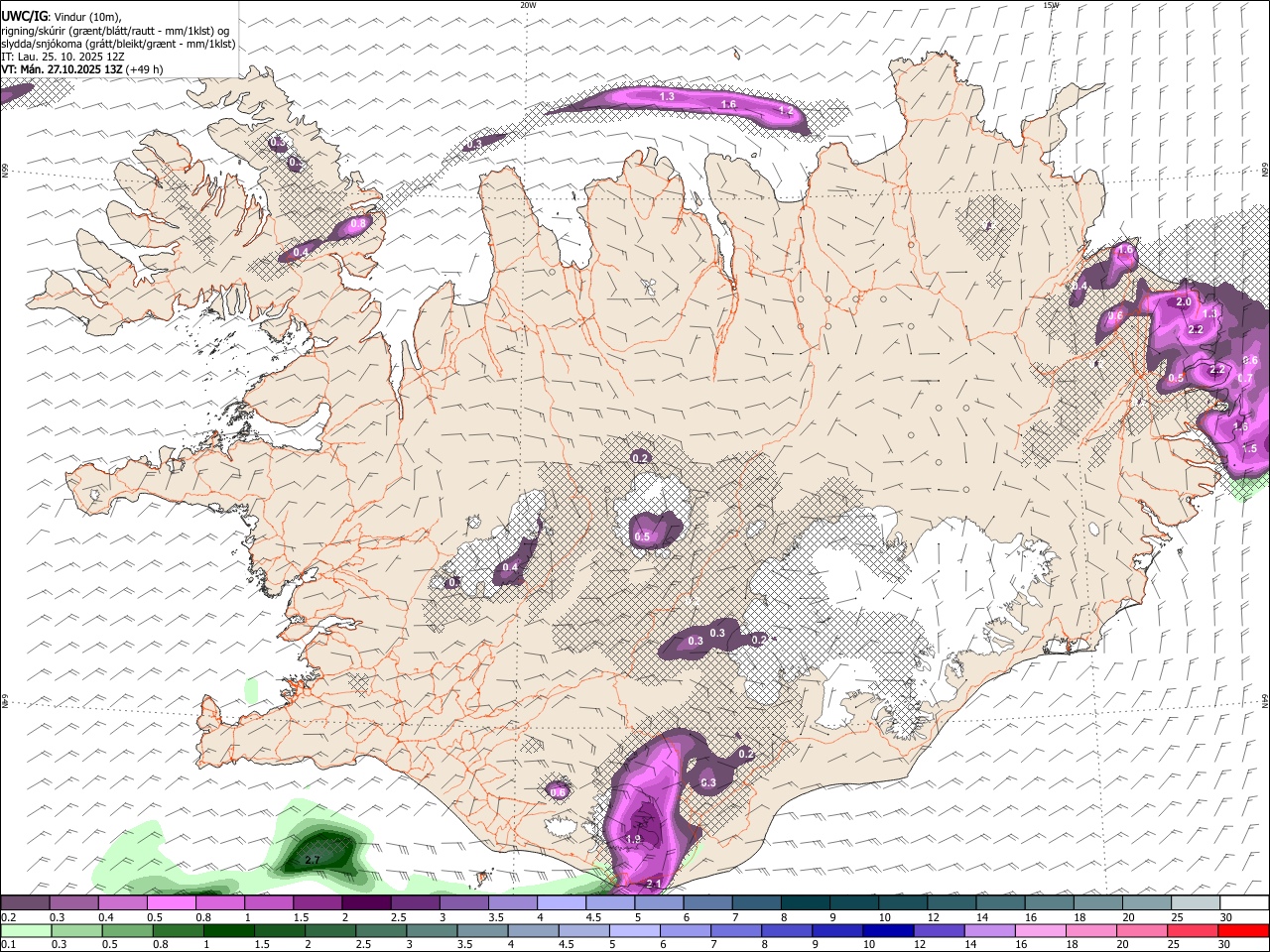Click the bold 'UWC/IG' title text

25,16
